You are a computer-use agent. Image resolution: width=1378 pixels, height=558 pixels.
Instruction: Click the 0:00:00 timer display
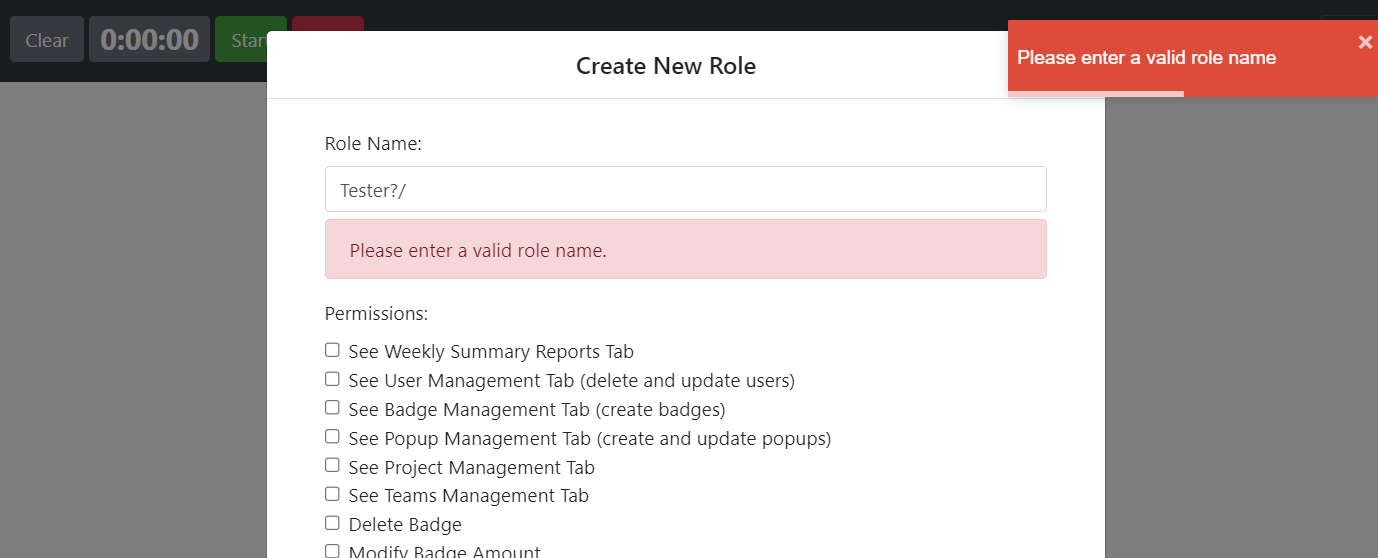tap(150, 40)
